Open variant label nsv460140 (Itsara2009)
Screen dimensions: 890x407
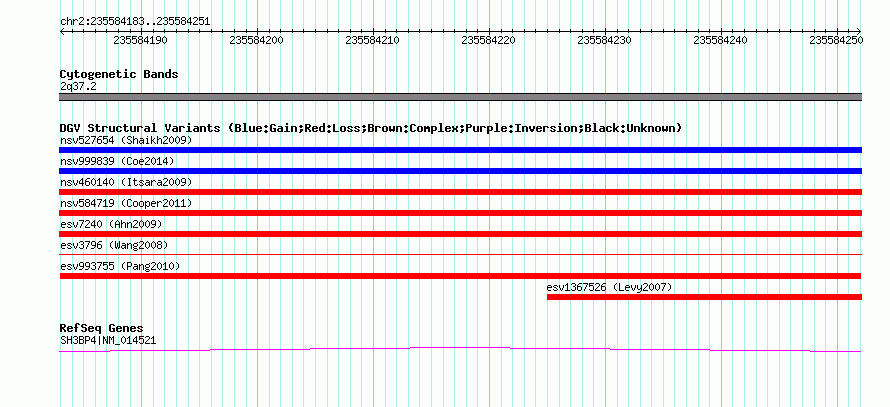point(126,182)
